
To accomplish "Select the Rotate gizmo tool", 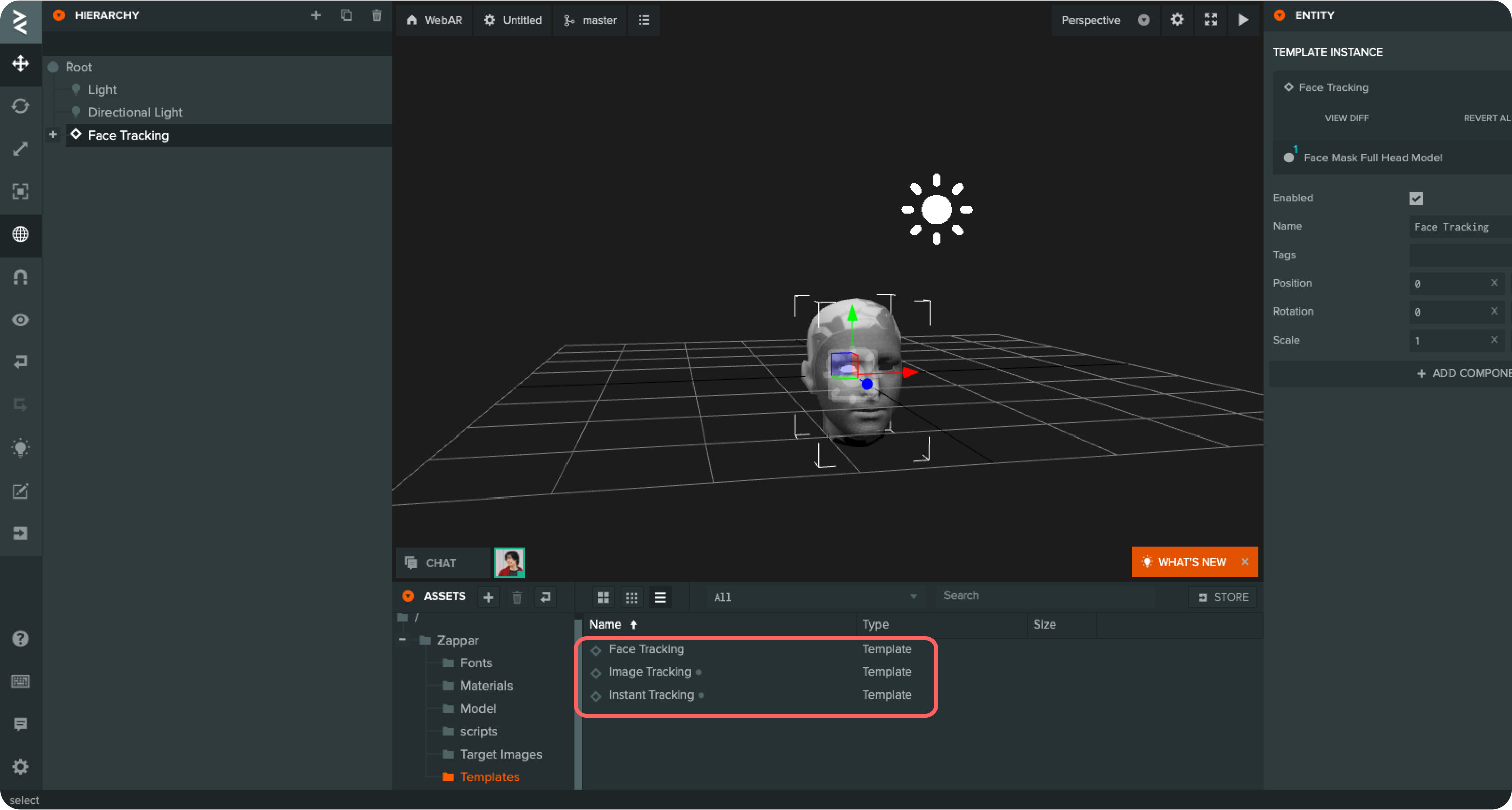I will tap(21, 106).
